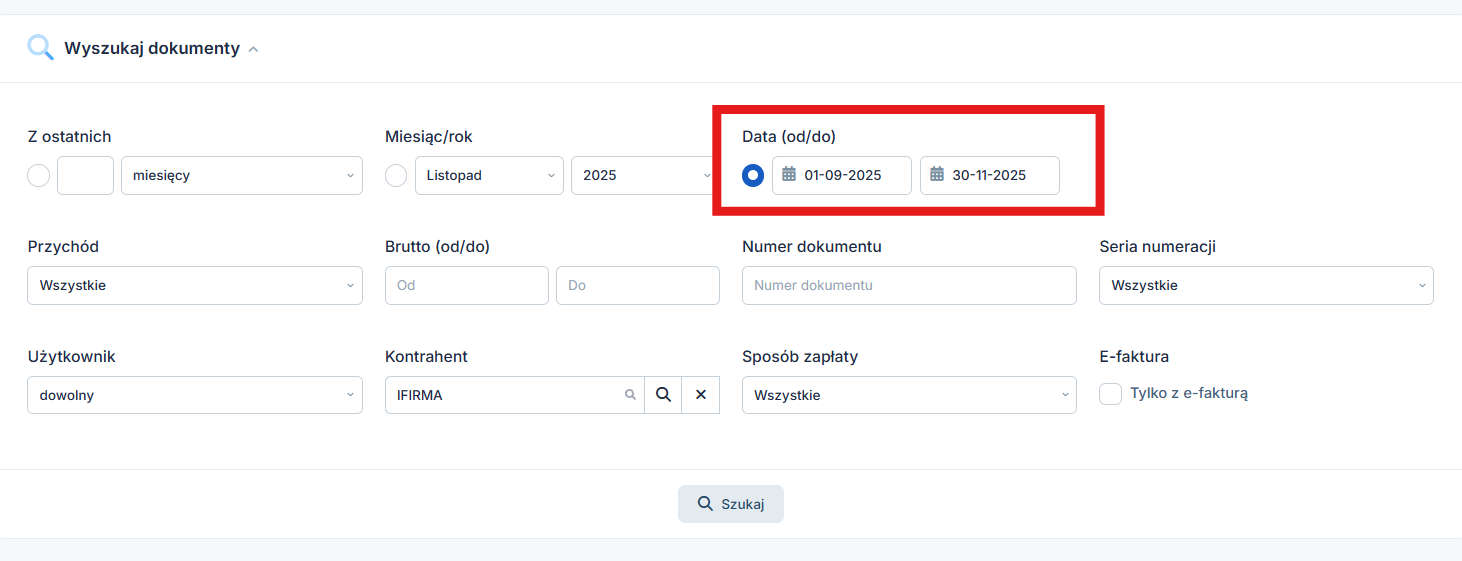Click the magnifier icon beside Wyszukaj dokumenty
This screenshot has width=1462, height=561.
[x=40, y=48]
